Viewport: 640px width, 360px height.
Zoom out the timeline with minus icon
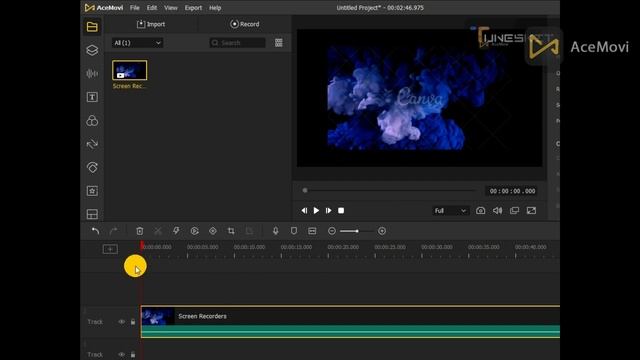332,231
